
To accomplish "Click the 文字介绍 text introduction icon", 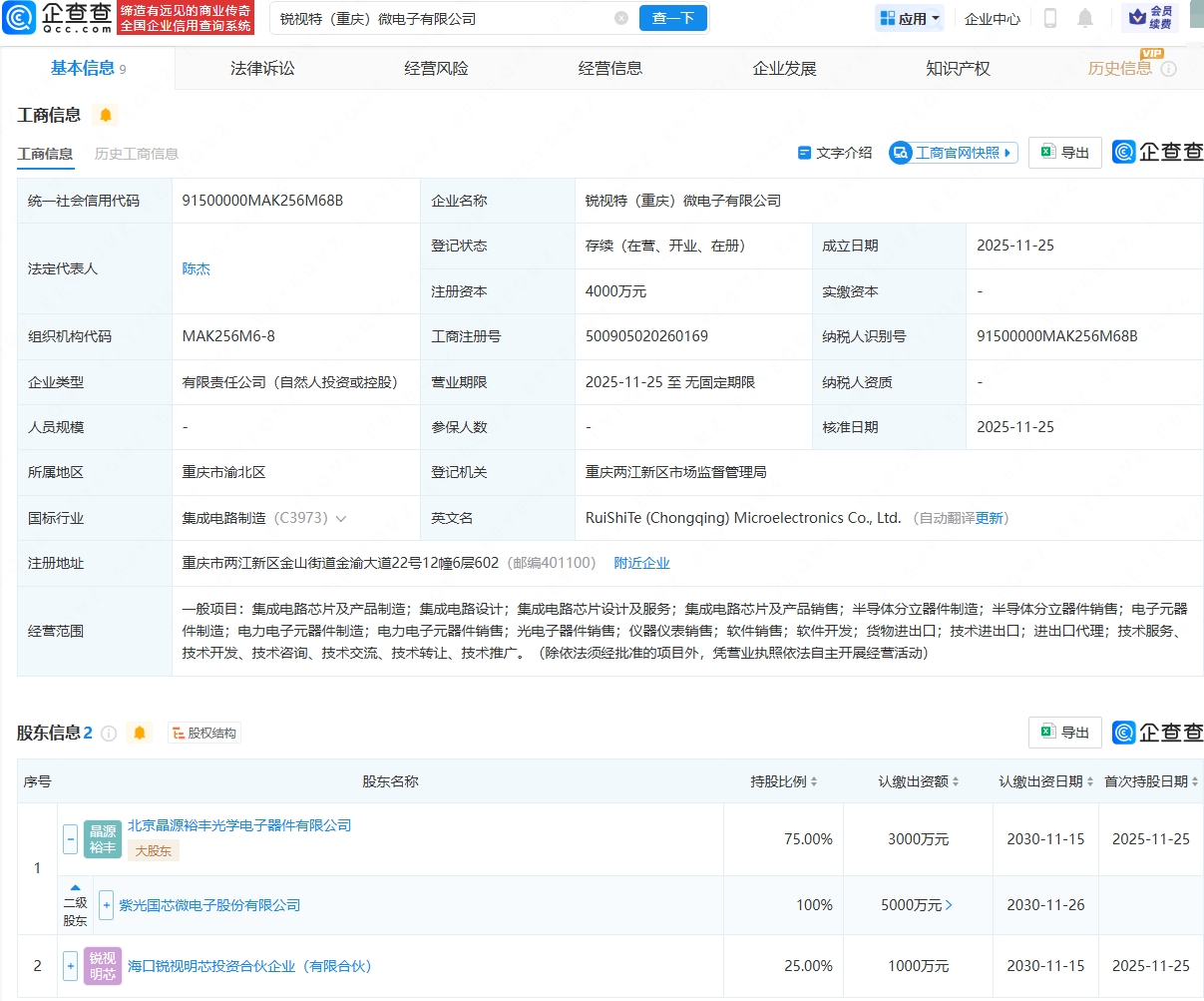I will coord(805,152).
